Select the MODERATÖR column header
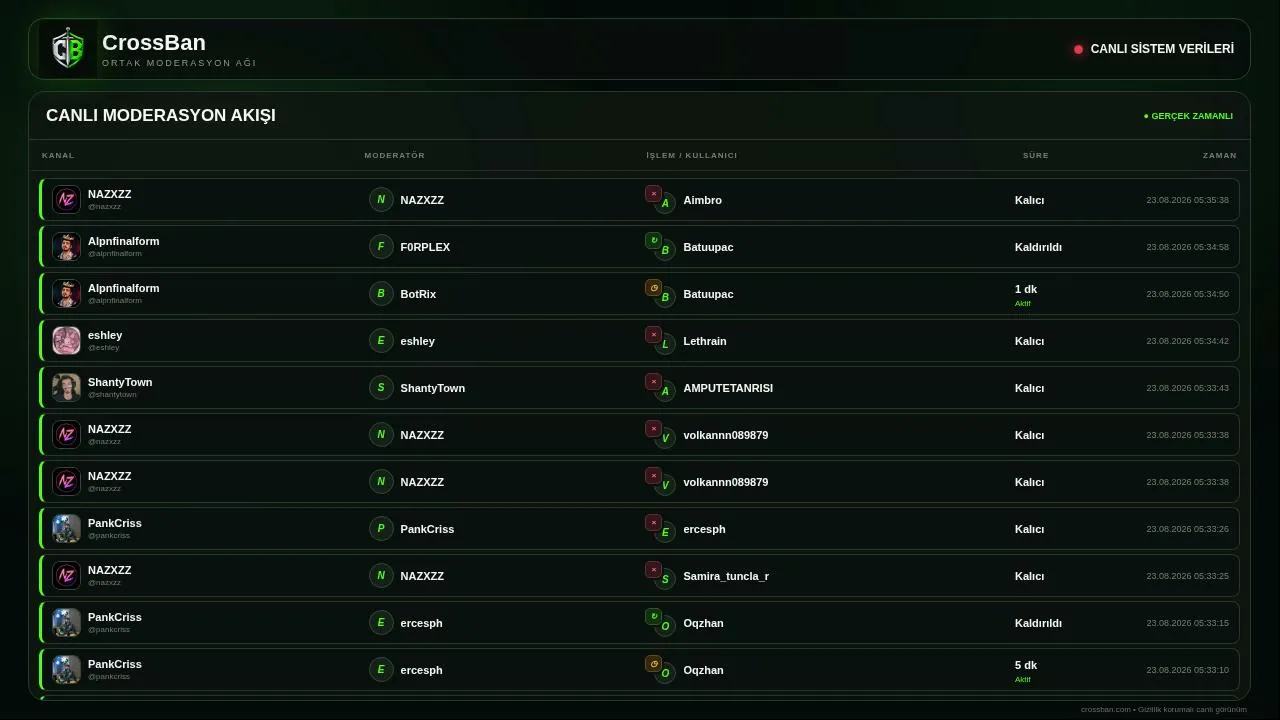1280x720 pixels. click(394, 155)
